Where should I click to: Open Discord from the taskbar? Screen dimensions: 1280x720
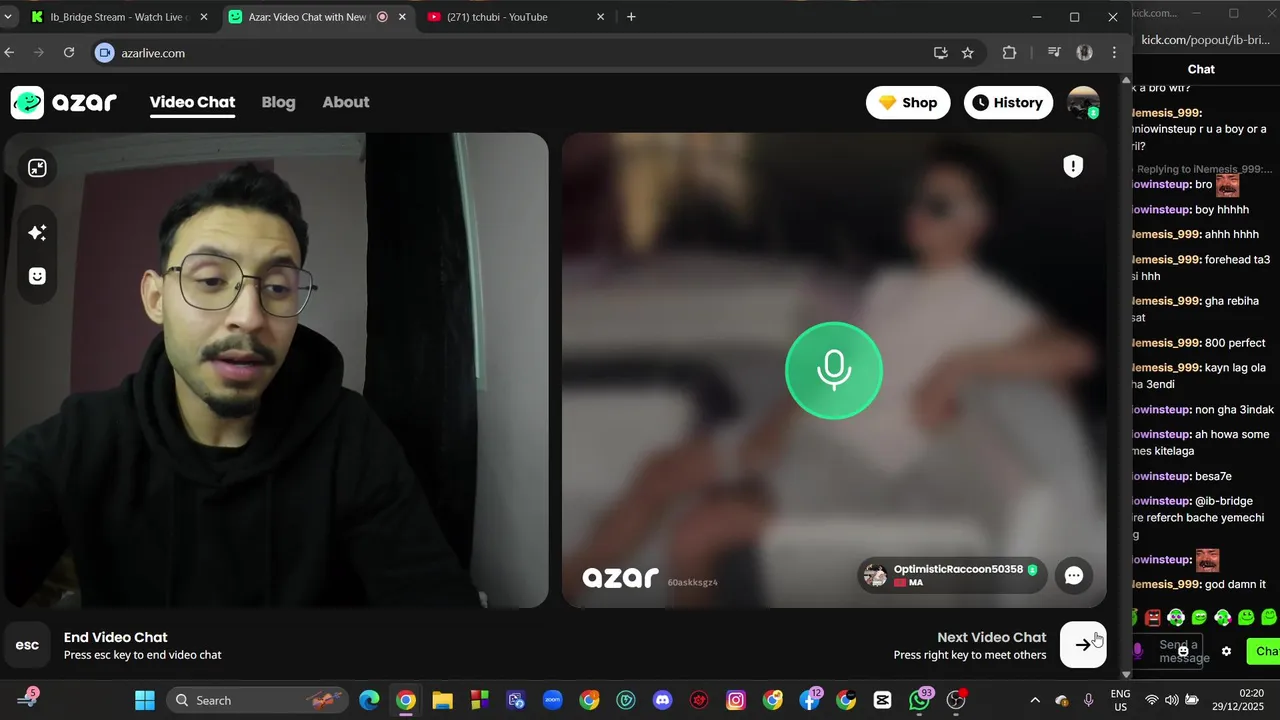[663, 700]
